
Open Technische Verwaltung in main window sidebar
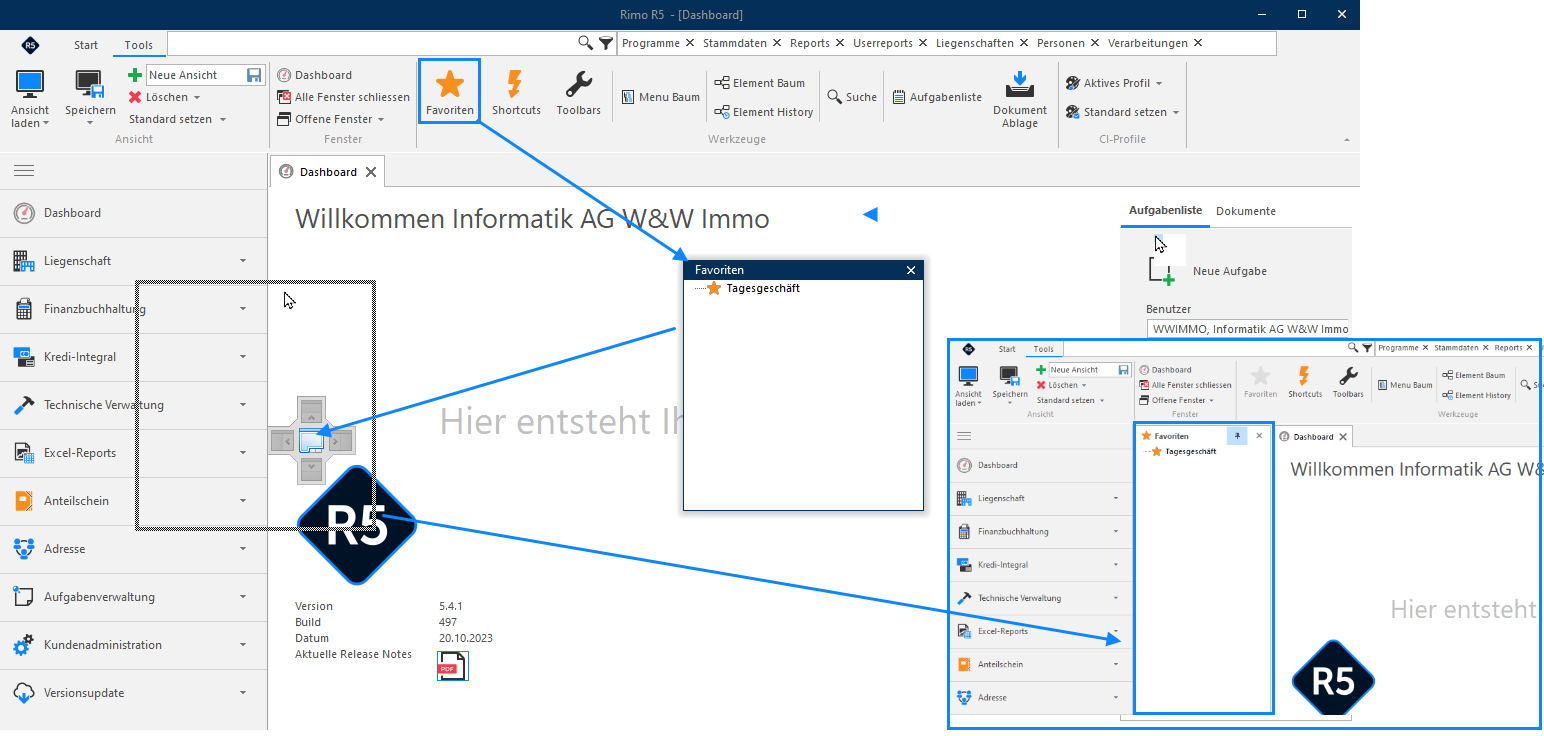coord(134,405)
